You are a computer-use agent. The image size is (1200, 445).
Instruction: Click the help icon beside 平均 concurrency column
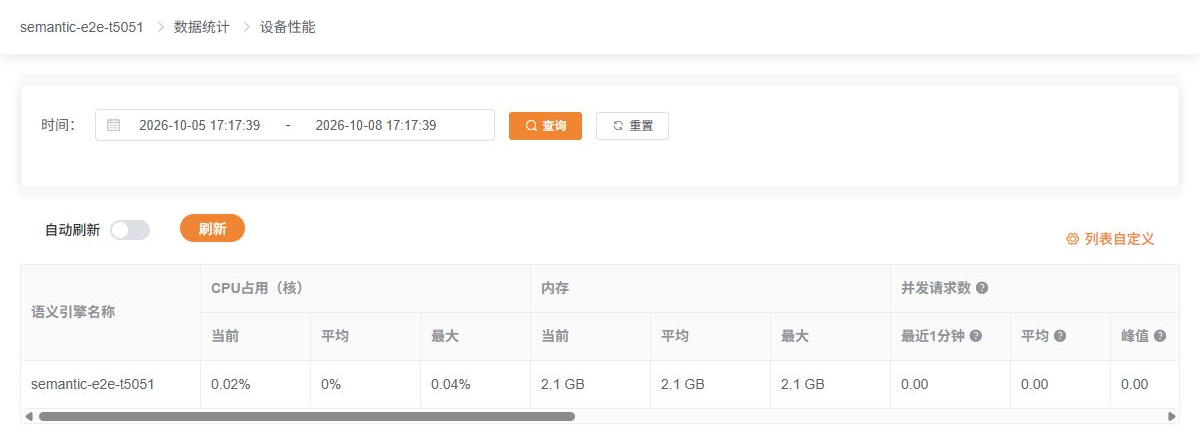(x=1060, y=336)
